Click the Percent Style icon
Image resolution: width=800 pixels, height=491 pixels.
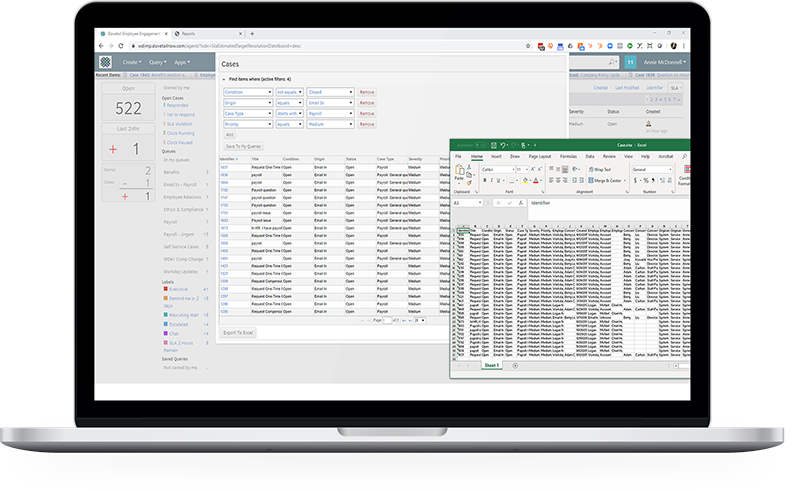(646, 180)
